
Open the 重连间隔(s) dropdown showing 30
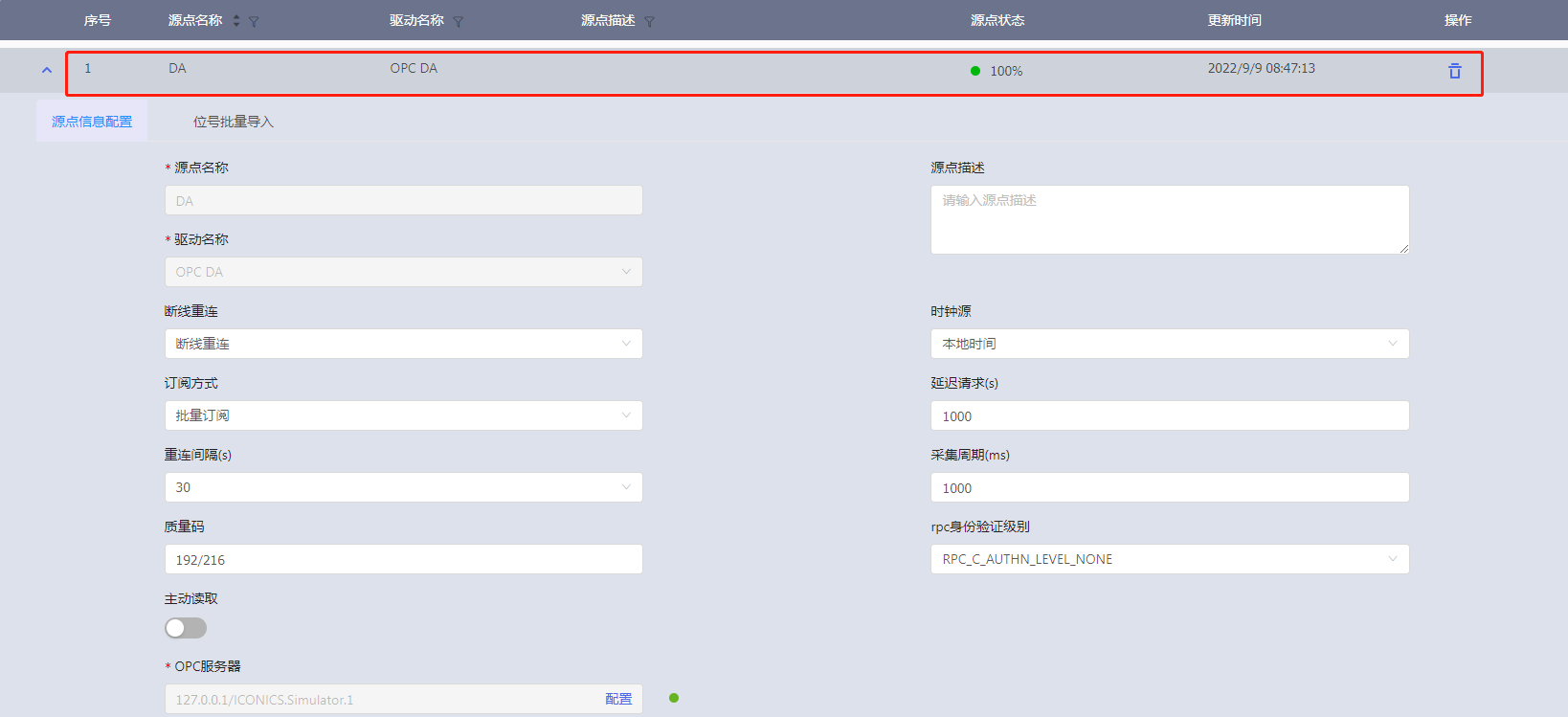point(403,487)
